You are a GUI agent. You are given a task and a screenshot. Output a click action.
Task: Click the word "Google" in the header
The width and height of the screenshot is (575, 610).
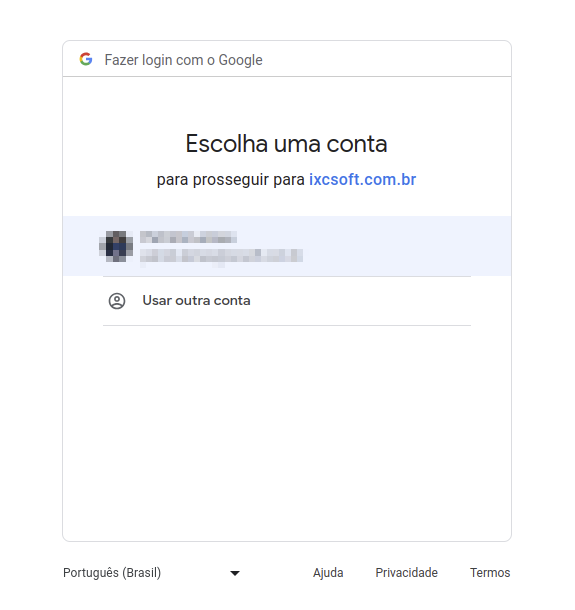[240, 60]
